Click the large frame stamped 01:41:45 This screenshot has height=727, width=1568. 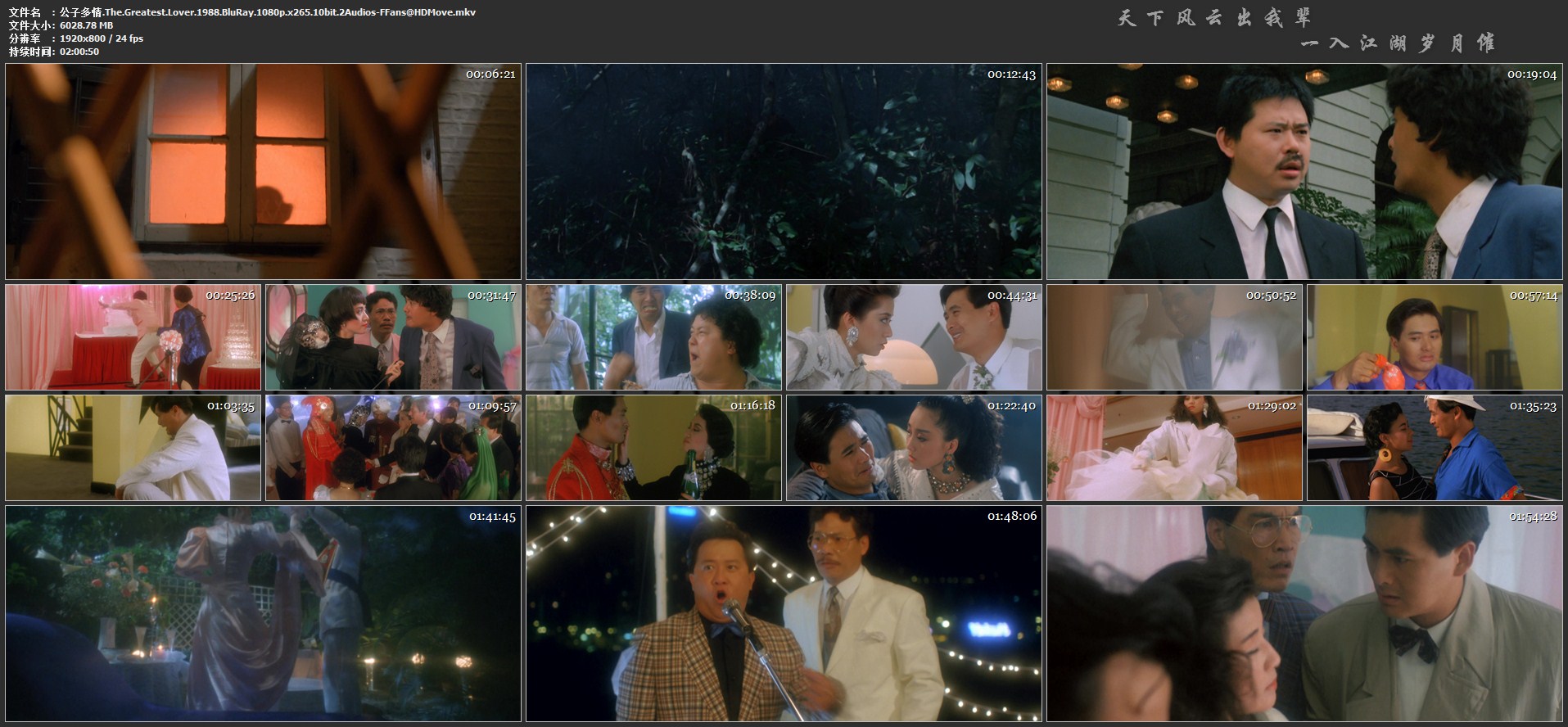click(x=263, y=613)
